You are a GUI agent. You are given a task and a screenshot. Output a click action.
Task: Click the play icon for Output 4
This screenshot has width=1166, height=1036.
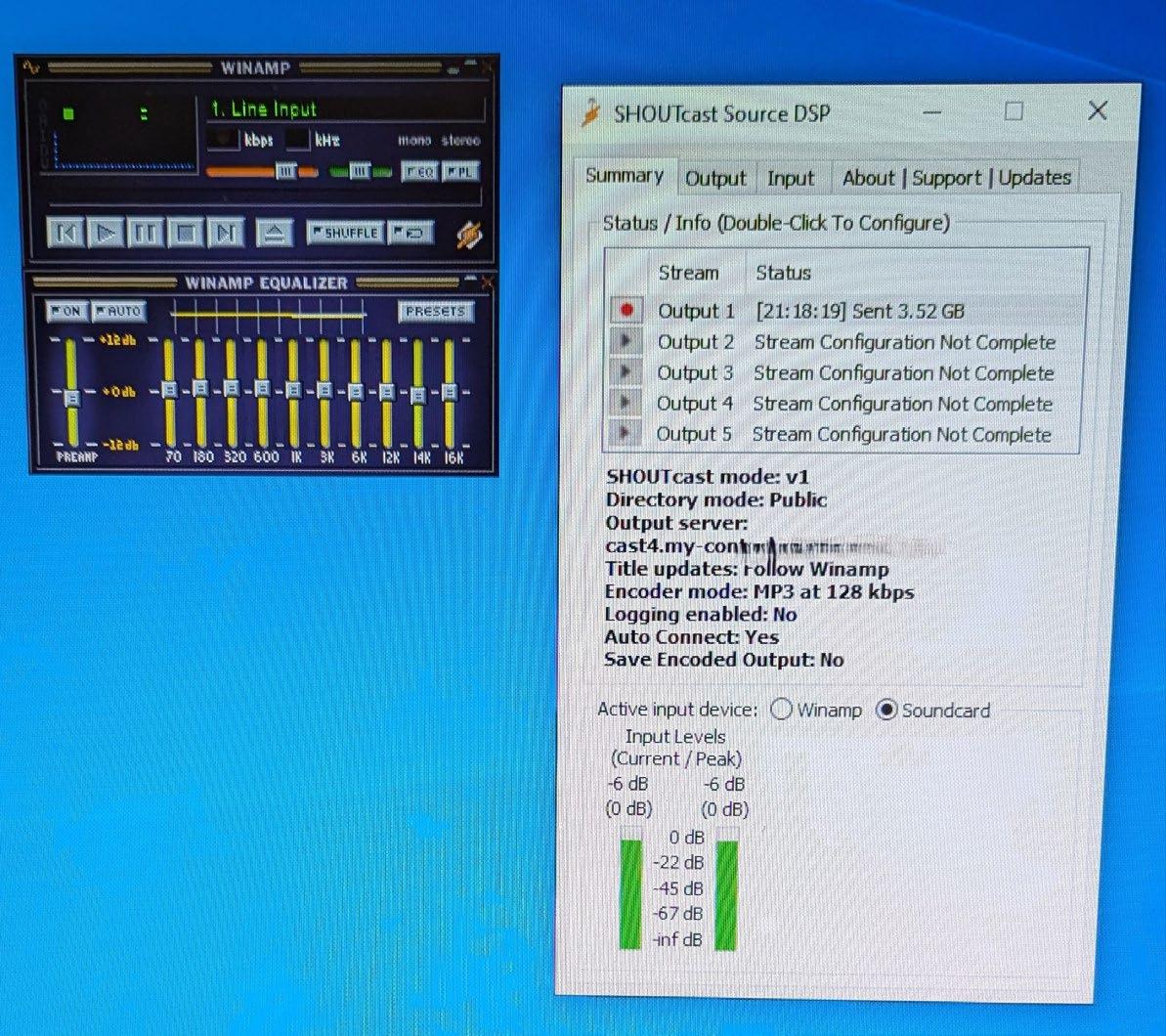tap(624, 403)
